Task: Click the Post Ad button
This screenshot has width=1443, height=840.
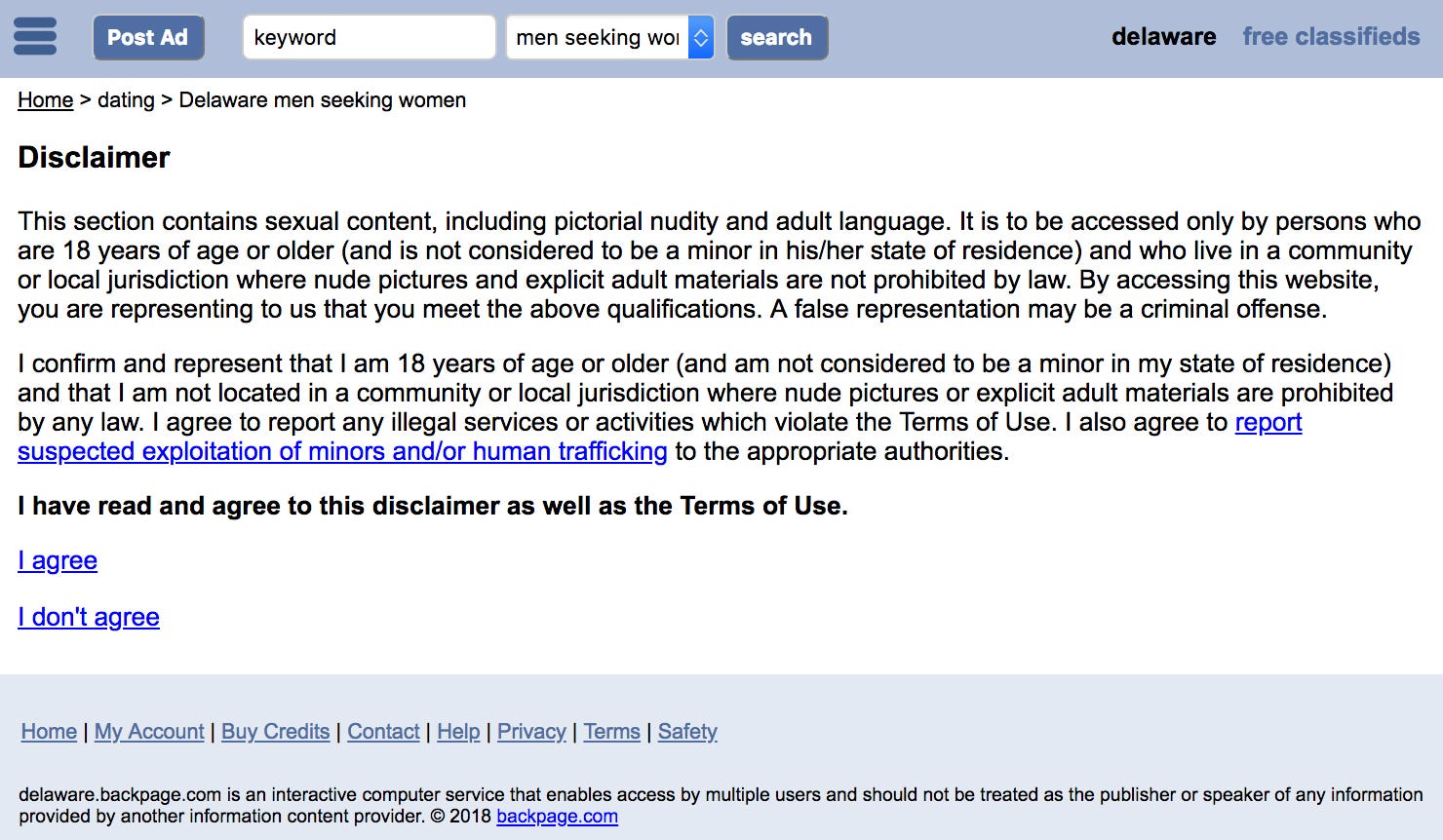Action: pos(148,38)
